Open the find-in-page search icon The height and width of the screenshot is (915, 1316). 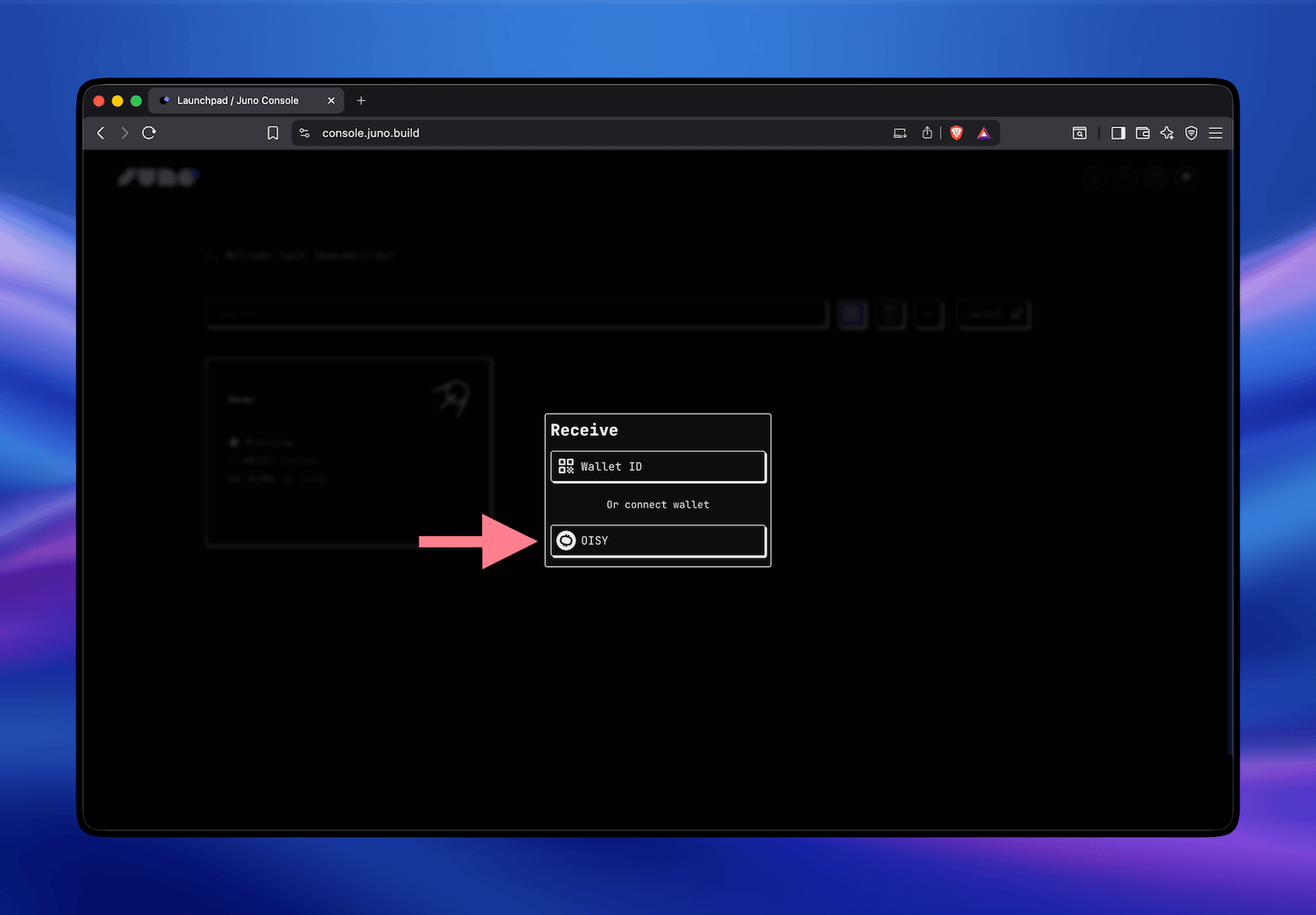click(x=1079, y=132)
